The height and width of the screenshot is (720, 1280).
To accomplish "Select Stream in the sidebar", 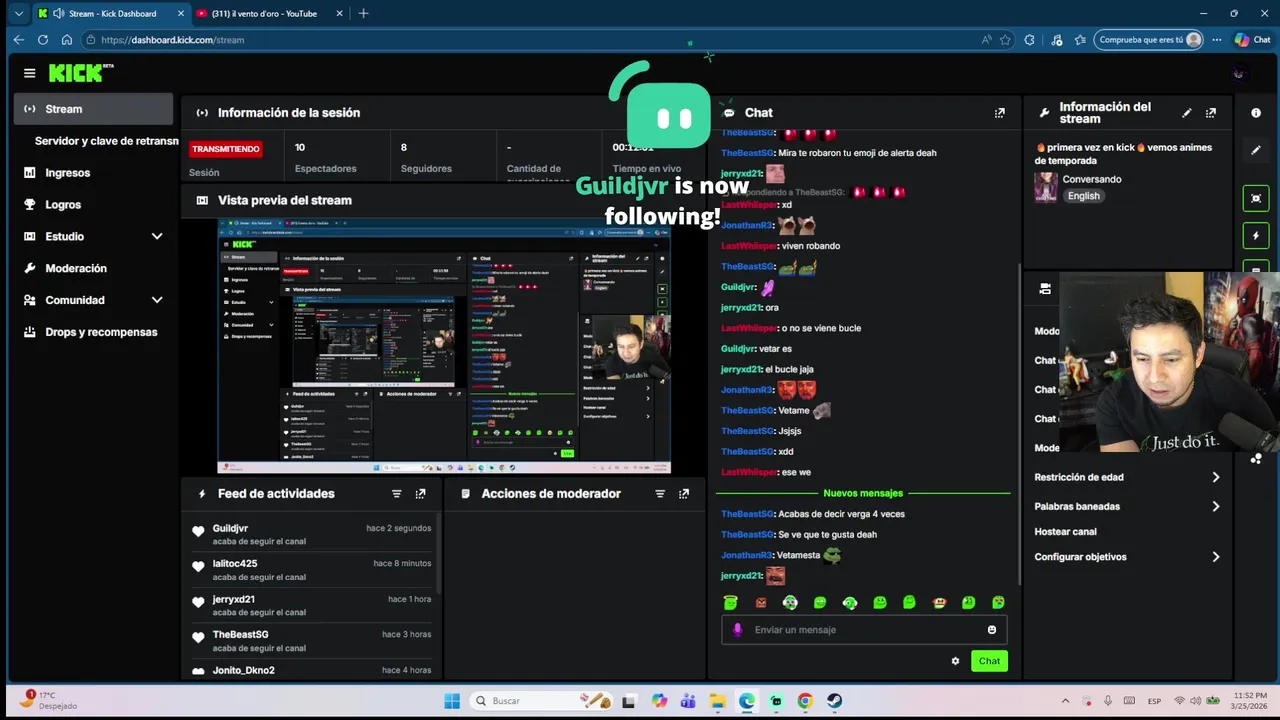I will click(93, 109).
